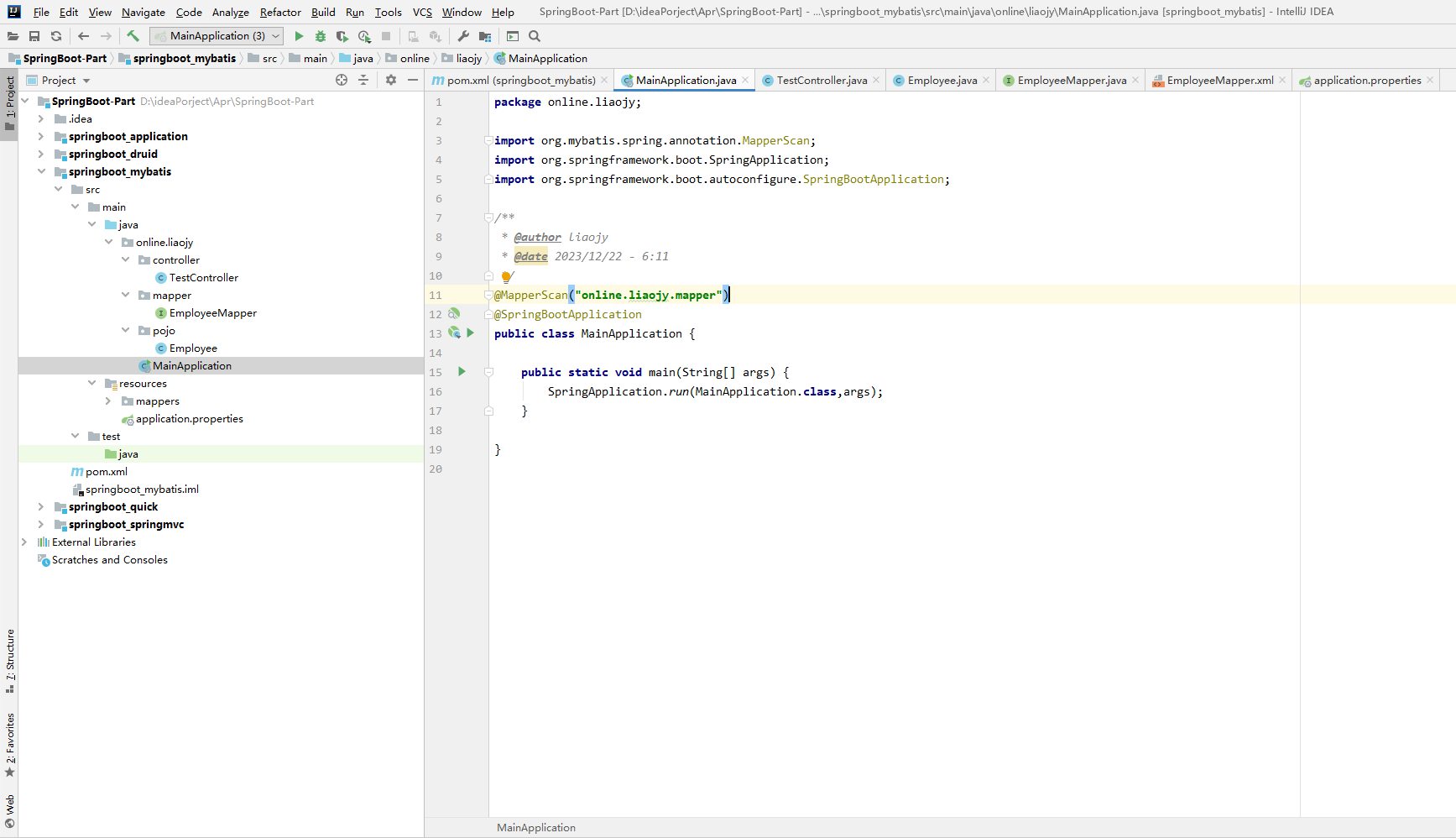Click the locate/scroll-from-source target icon
The width and height of the screenshot is (1456, 838).
click(342, 80)
